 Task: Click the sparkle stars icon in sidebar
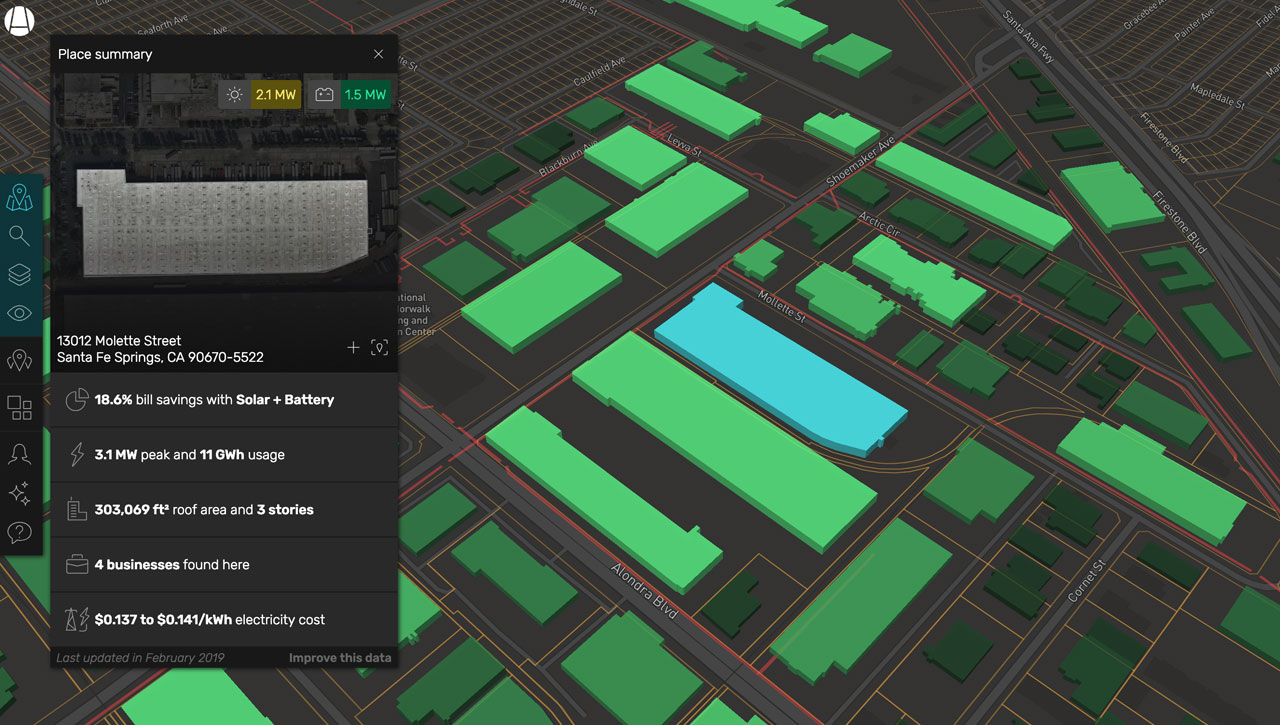point(19,493)
